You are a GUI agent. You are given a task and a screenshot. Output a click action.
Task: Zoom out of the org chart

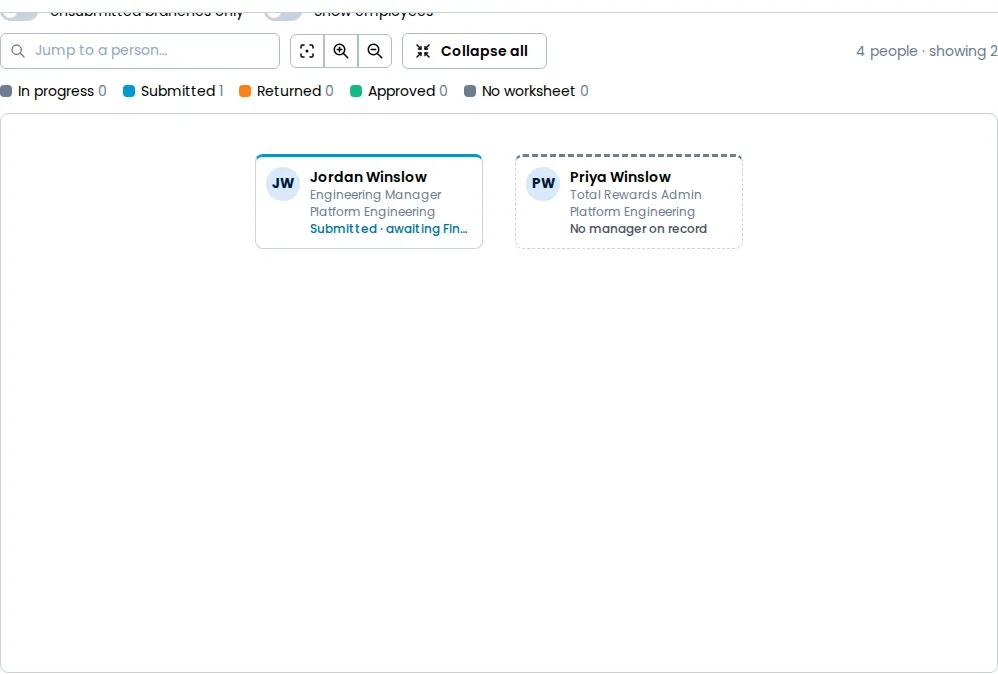(375, 51)
